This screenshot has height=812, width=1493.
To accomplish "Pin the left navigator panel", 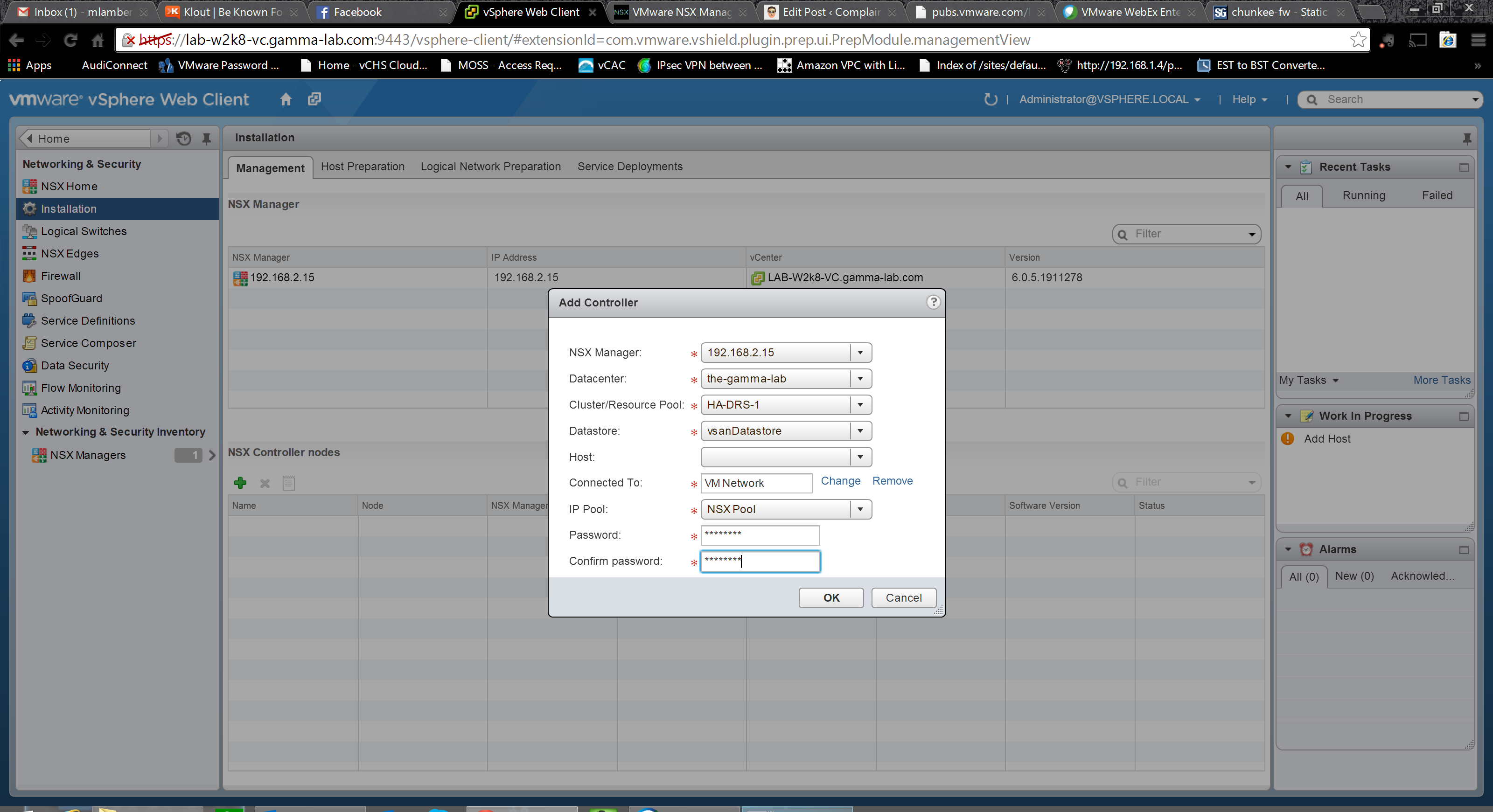I will [x=206, y=139].
